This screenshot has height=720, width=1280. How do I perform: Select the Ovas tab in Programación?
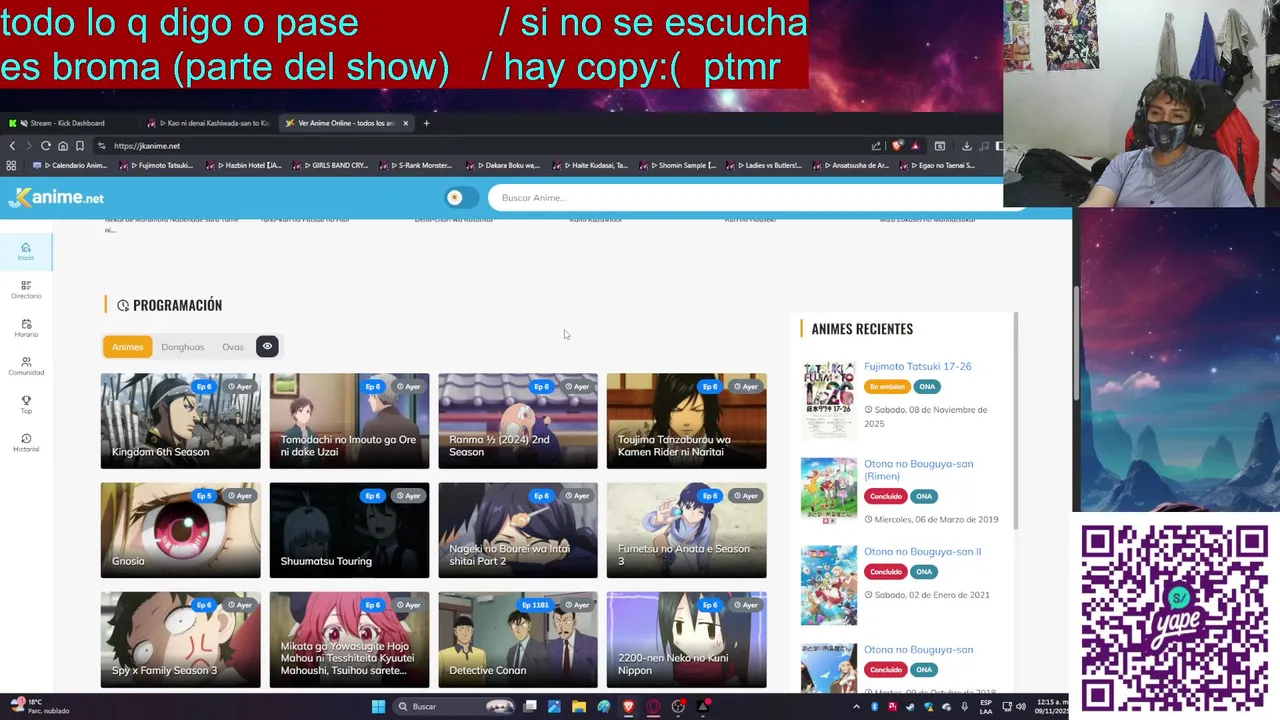[x=232, y=347]
